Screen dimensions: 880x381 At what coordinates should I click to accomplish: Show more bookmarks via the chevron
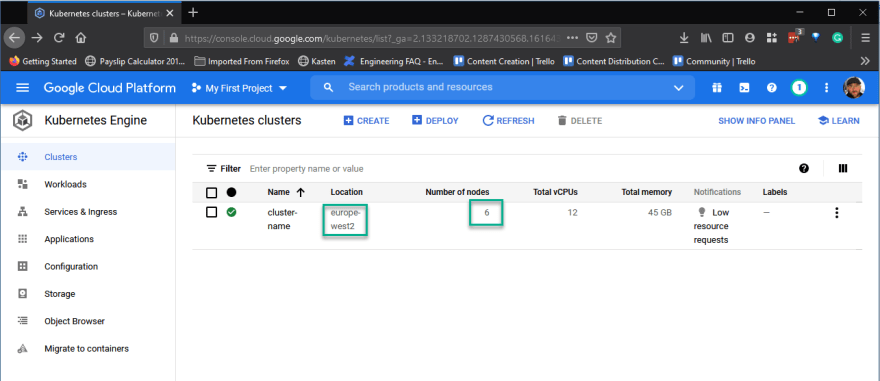(x=865, y=61)
